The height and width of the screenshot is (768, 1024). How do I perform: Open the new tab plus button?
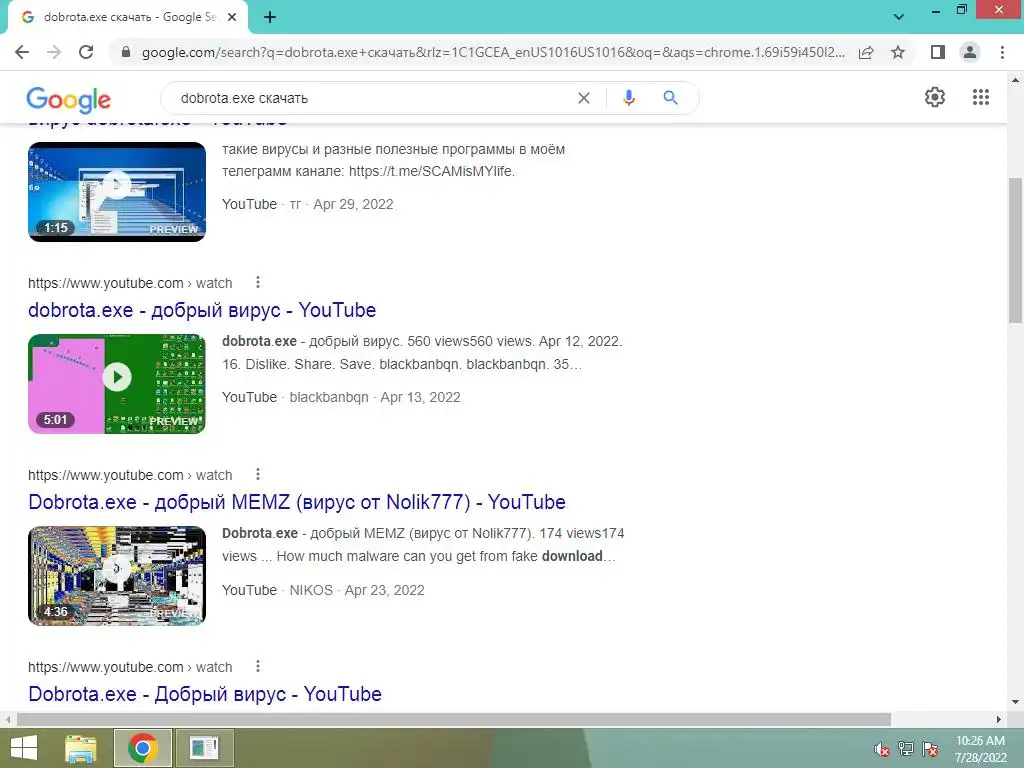tap(270, 17)
